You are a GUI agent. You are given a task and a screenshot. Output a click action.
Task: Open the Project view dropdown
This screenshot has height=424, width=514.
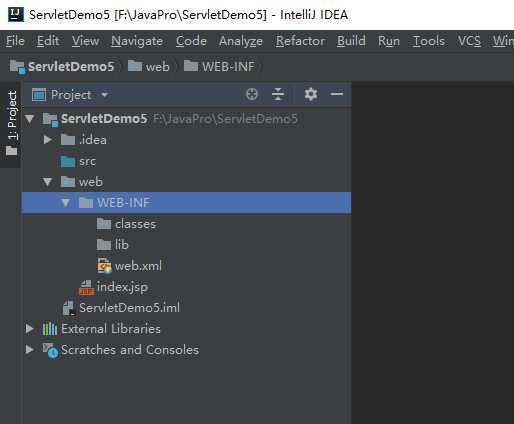click(x=70, y=95)
